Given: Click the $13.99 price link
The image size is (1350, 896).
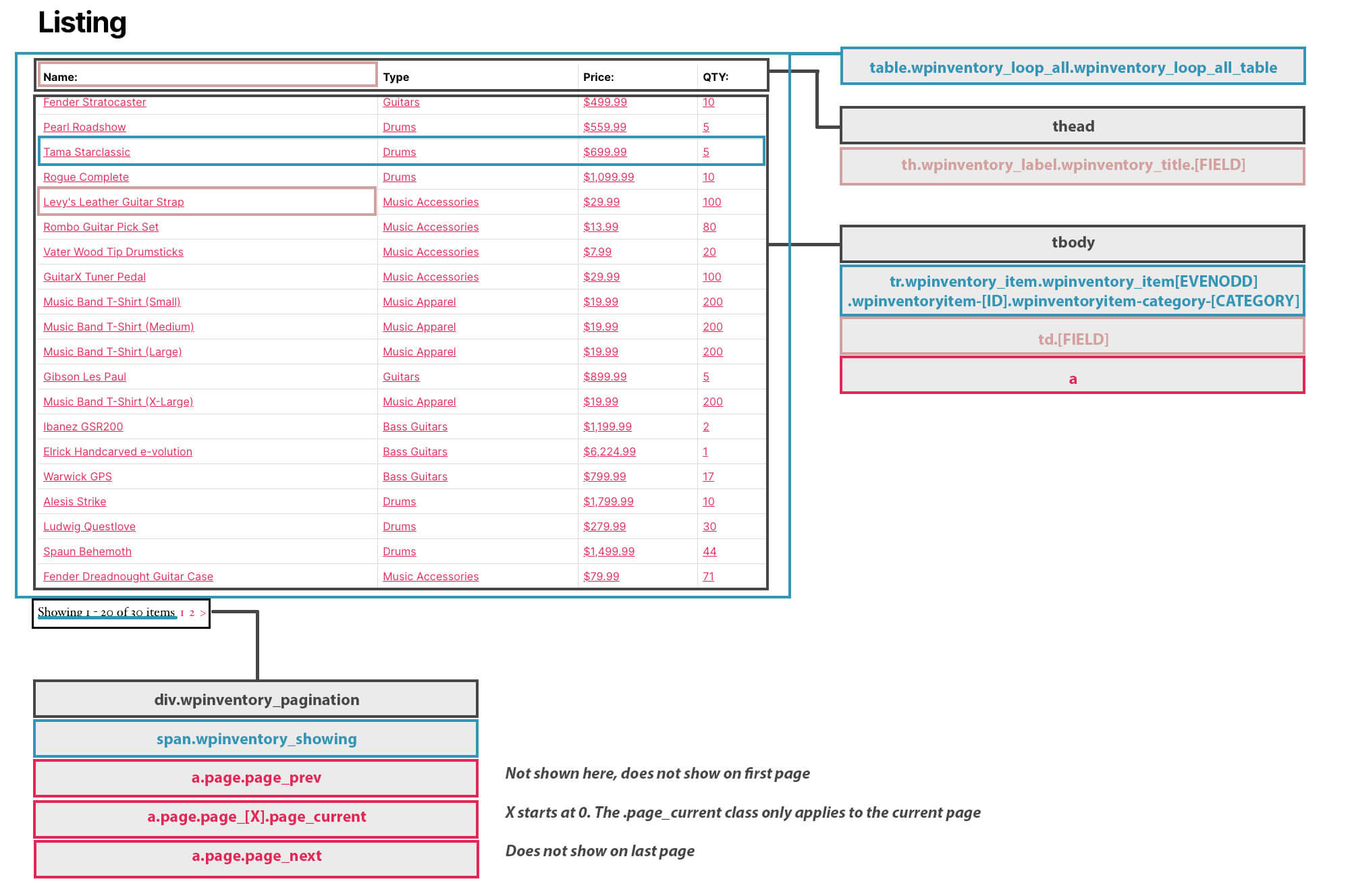Looking at the screenshot, I should pos(601,227).
